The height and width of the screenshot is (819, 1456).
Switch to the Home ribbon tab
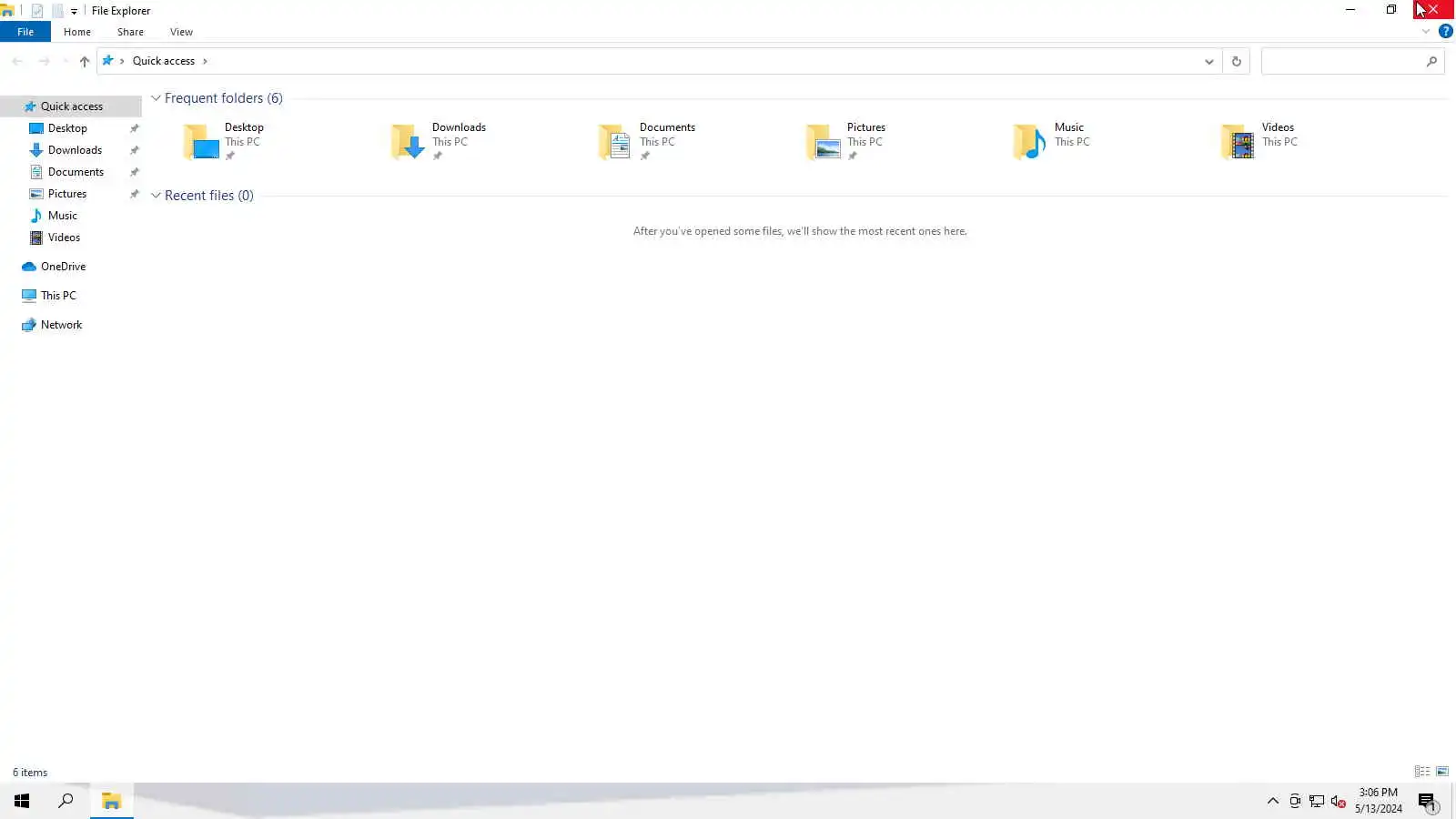point(77,32)
